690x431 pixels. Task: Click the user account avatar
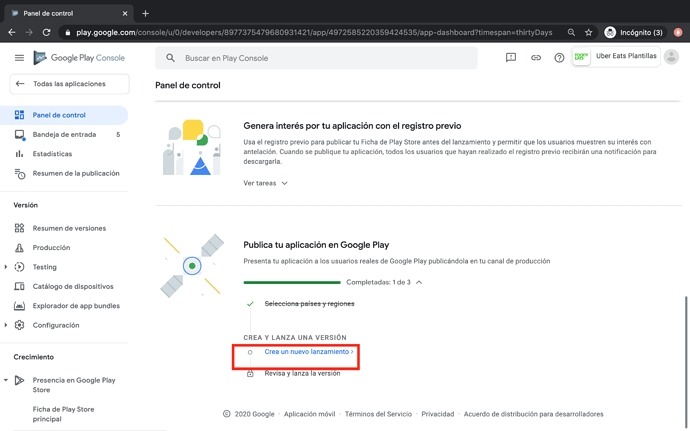pyautogui.click(x=671, y=57)
